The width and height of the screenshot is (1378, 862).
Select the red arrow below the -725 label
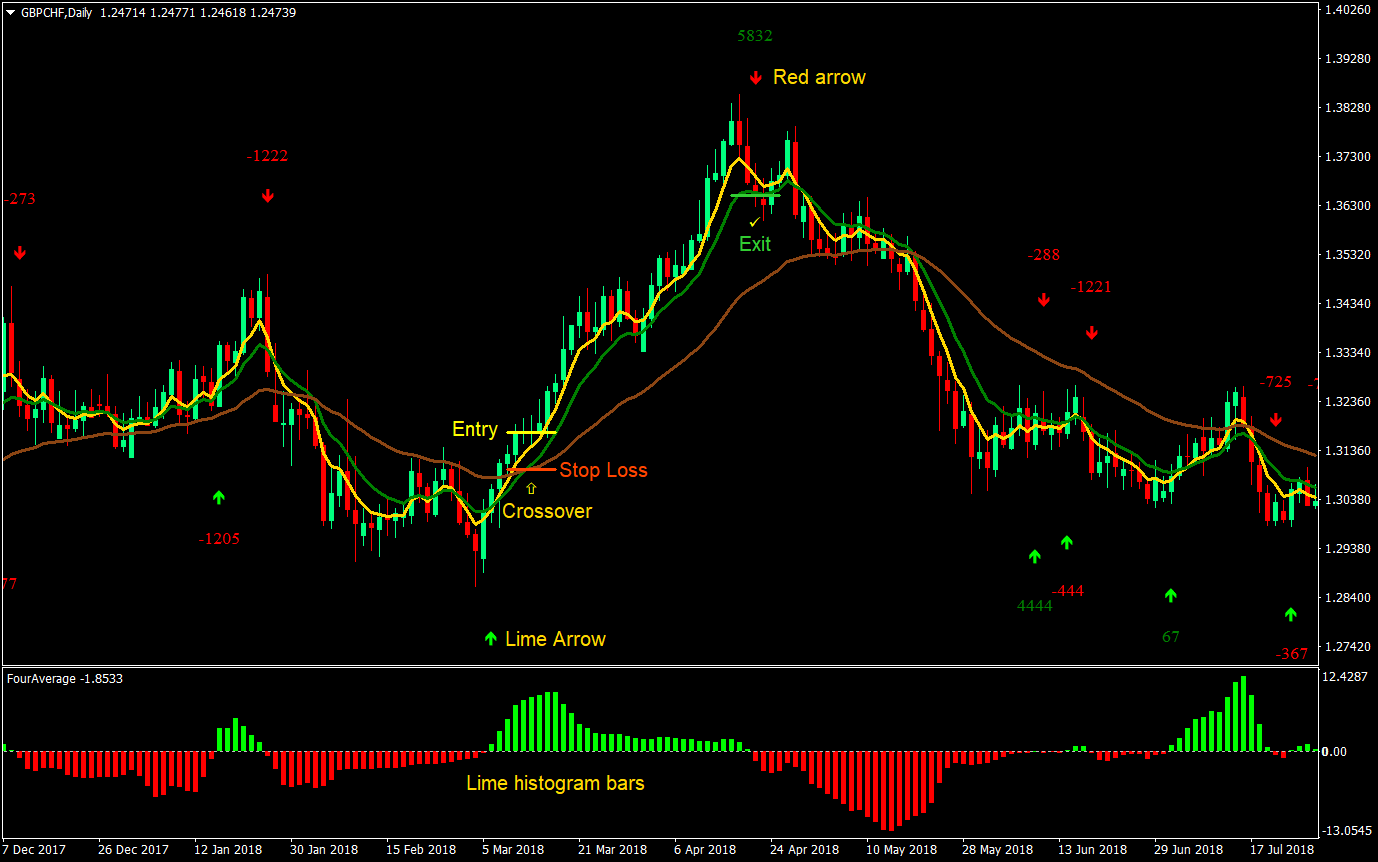(1277, 420)
